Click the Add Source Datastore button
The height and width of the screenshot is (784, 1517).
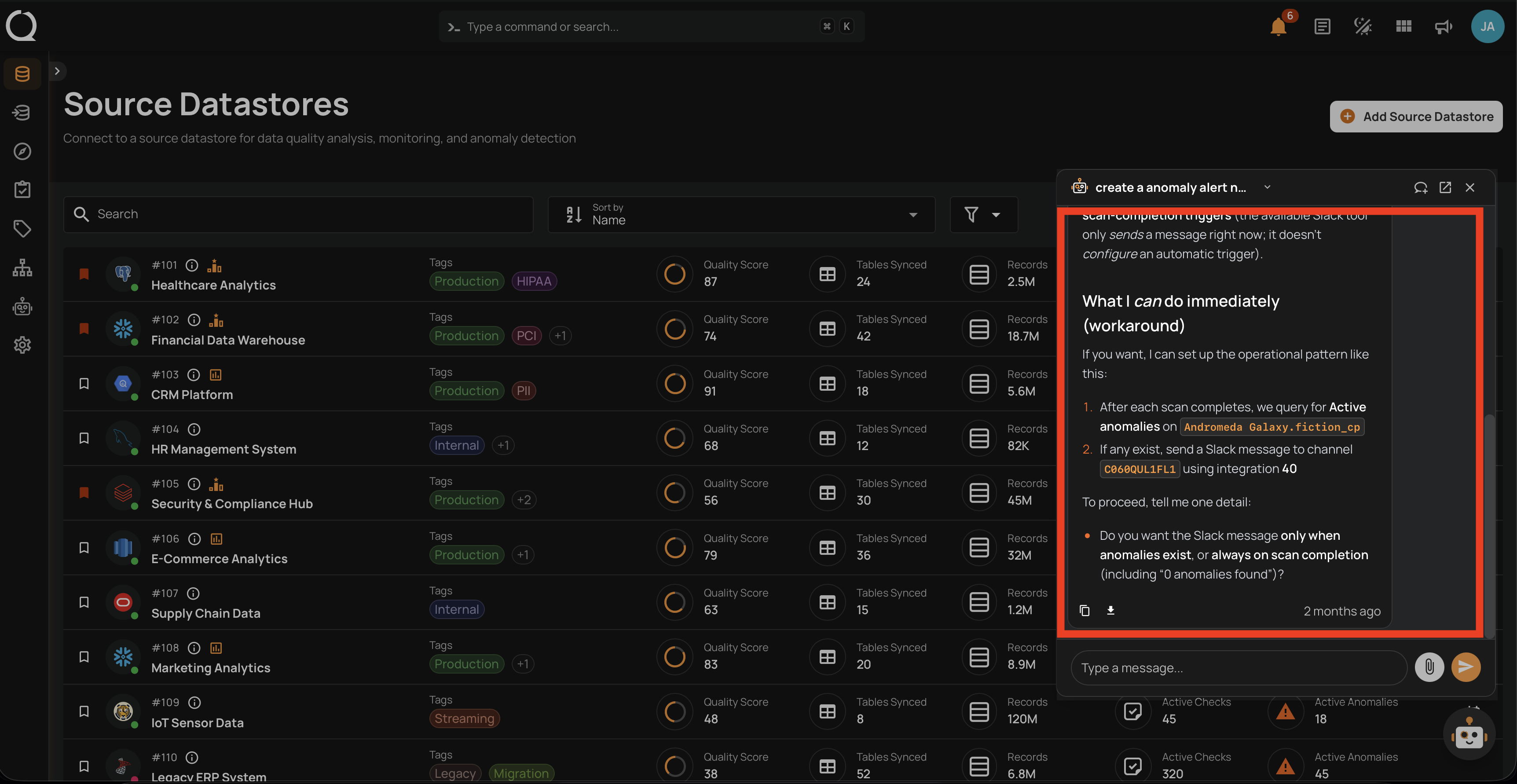[1416, 117]
